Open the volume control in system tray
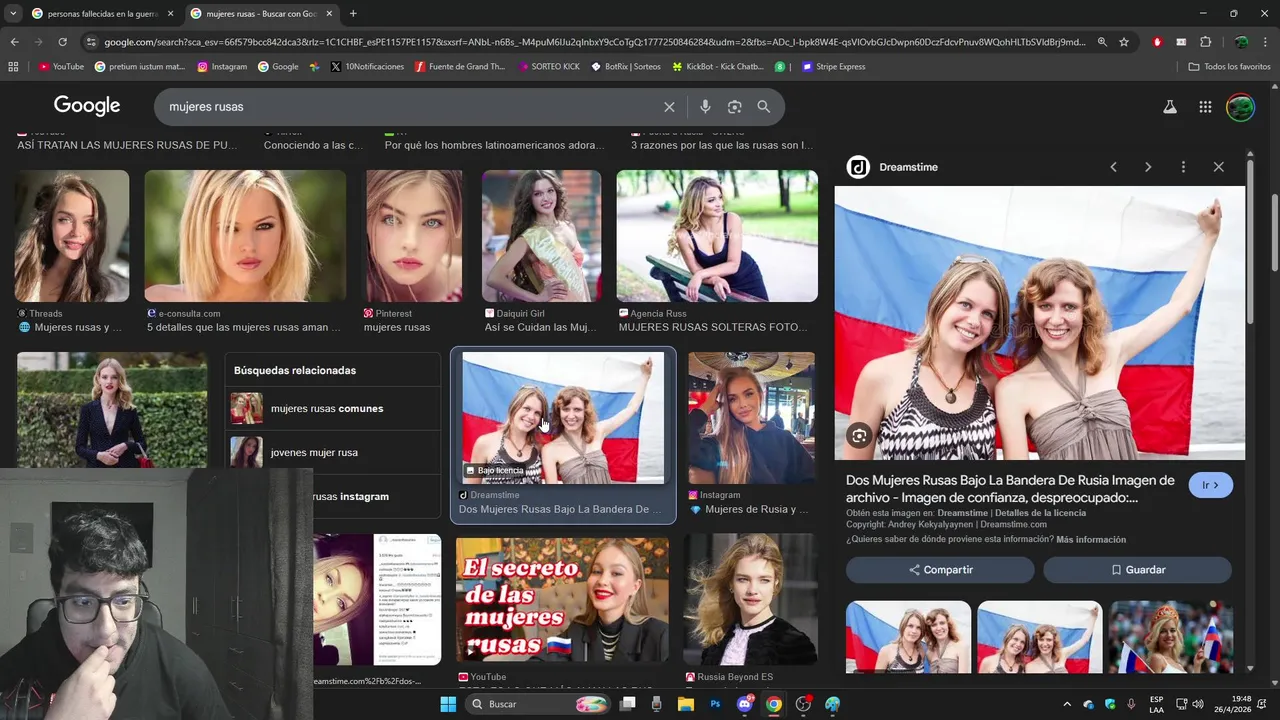Viewport: 1280px width, 720px height. point(1198,704)
